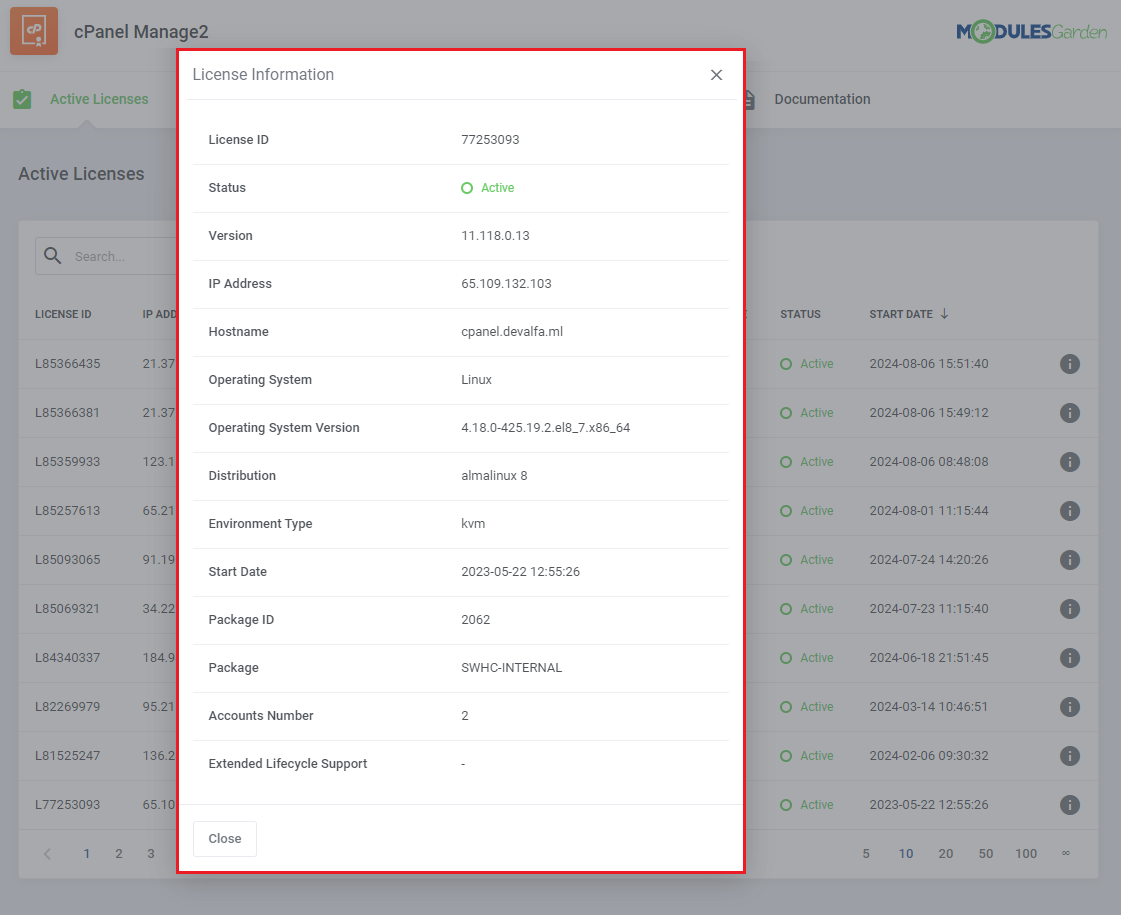The image size is (1121, 915).
Task: Click the cPanel Manage2 title text
Action: click(x=141, y=31)
